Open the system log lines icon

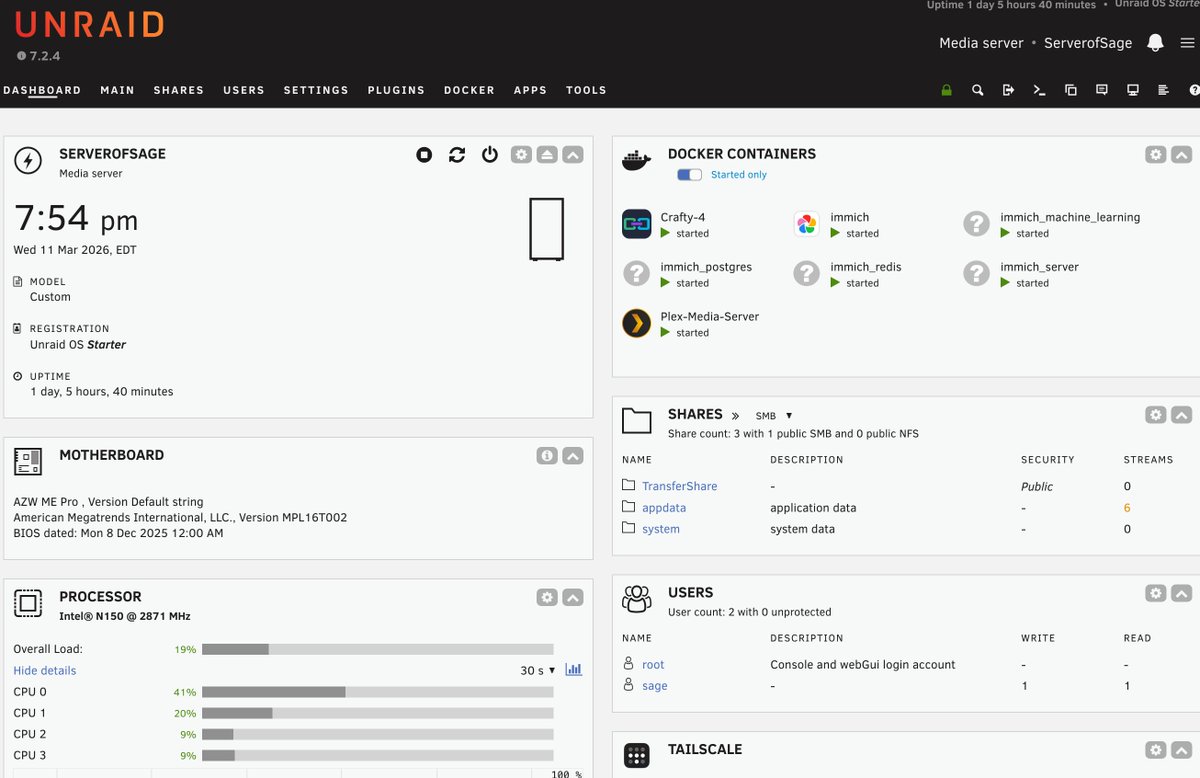[x=1163, y=90]
